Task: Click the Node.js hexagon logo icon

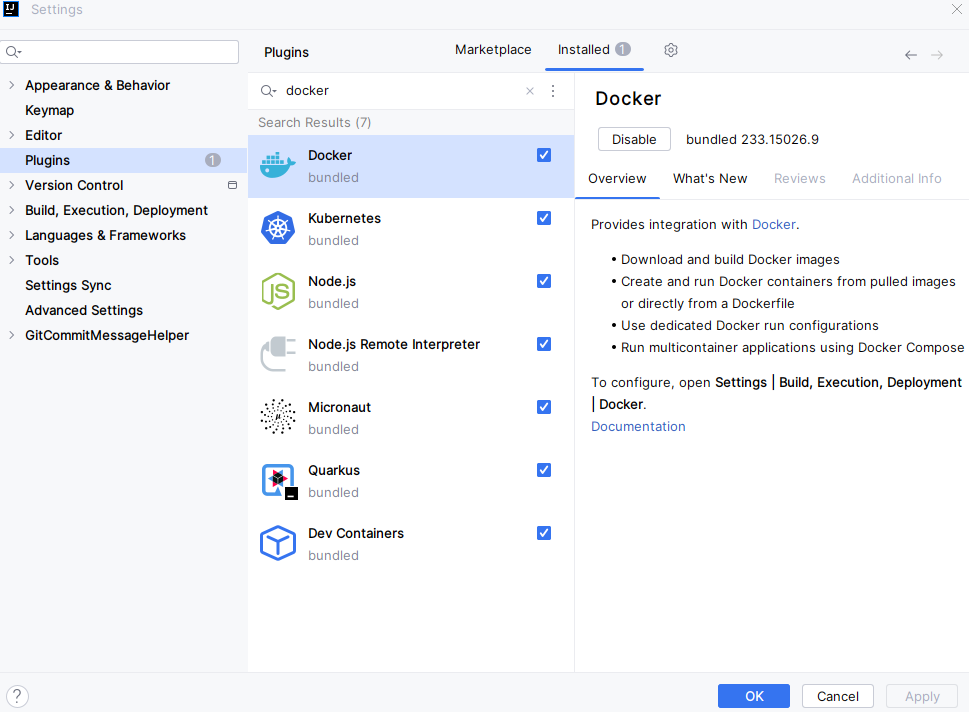Action: [278, 292]
